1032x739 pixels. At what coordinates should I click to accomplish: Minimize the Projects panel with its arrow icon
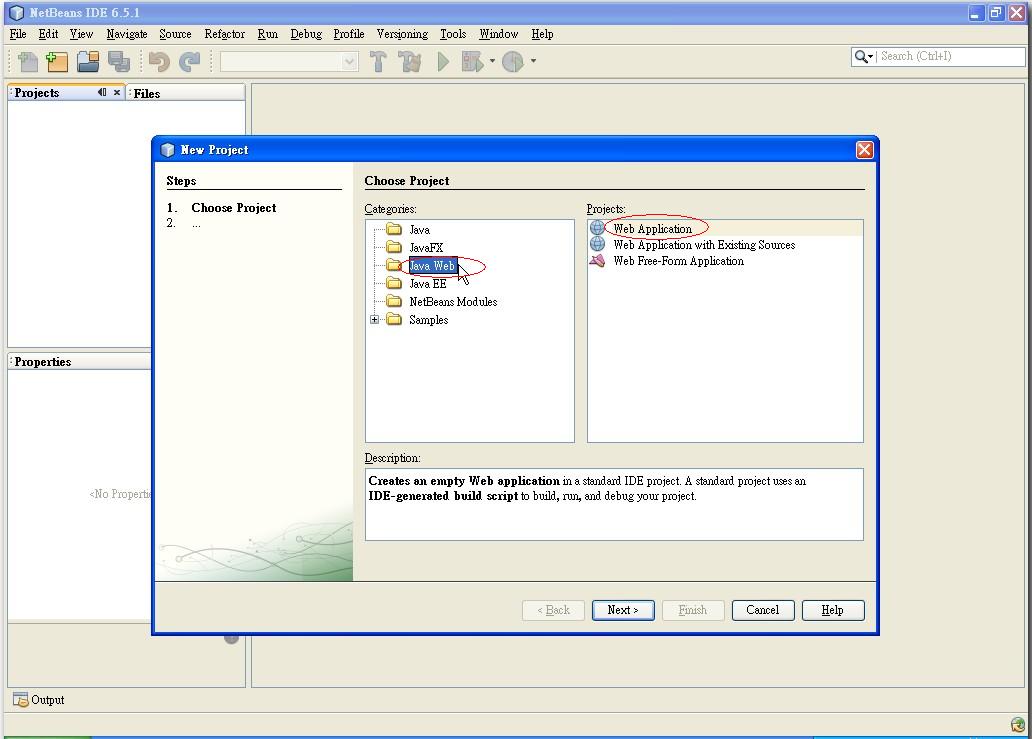point(101,92)
